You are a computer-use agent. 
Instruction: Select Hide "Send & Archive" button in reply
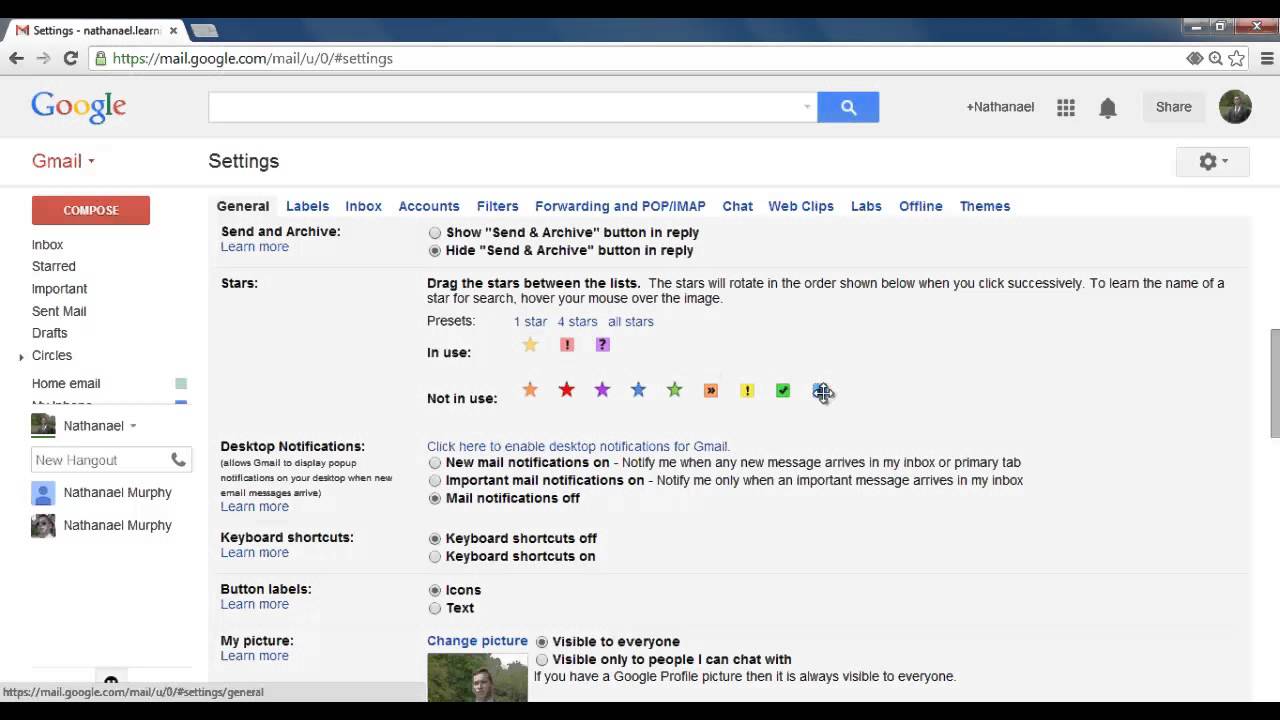tap(435, 251)
